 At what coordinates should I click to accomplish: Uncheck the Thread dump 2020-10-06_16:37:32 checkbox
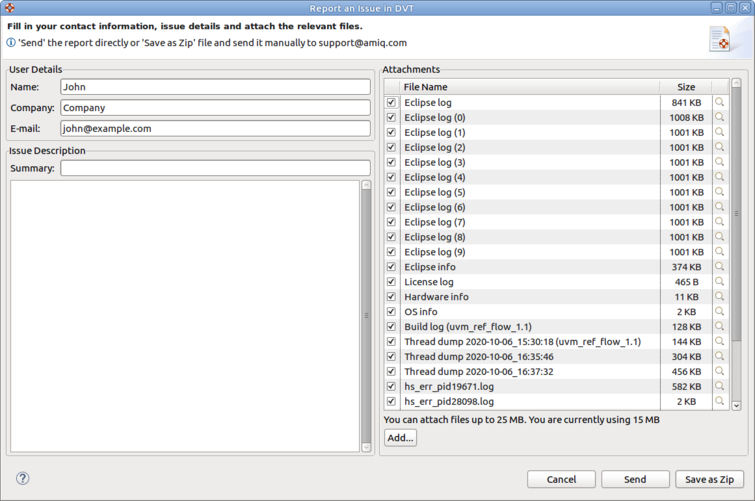point(391,371)
